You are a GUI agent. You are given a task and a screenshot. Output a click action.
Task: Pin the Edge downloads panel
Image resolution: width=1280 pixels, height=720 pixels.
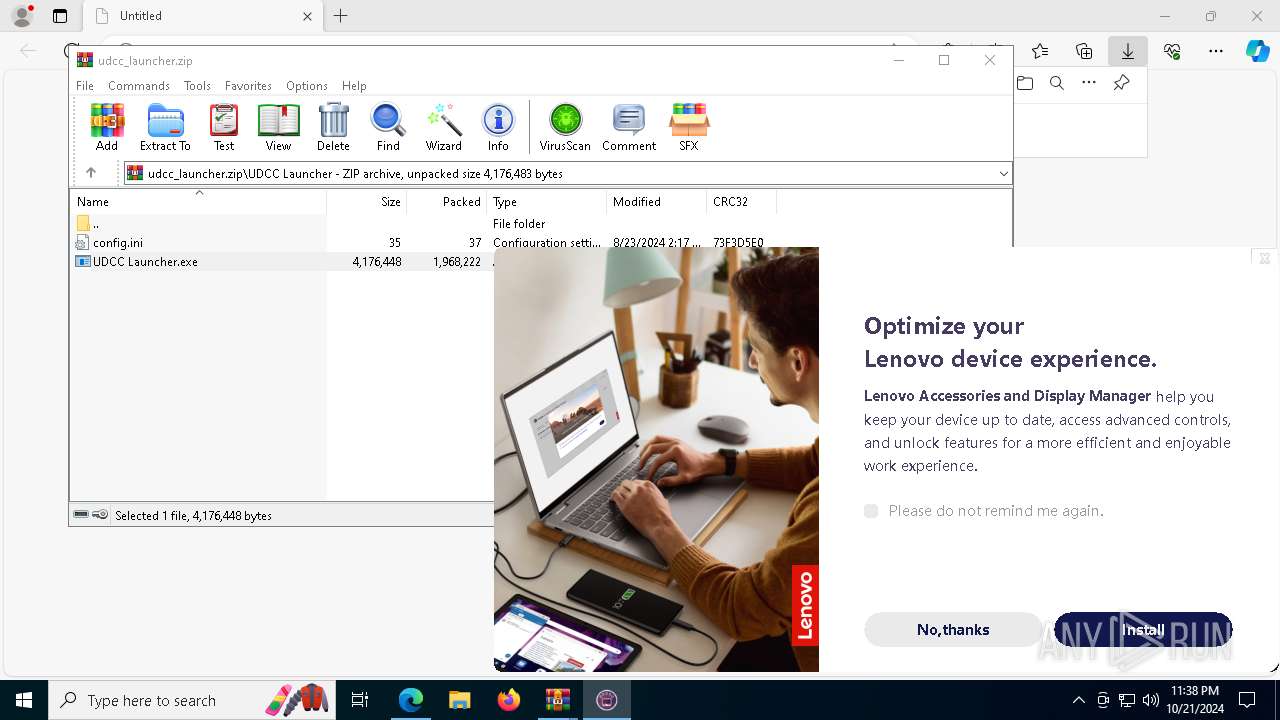pyautogui.click(x=1122, y=83)
